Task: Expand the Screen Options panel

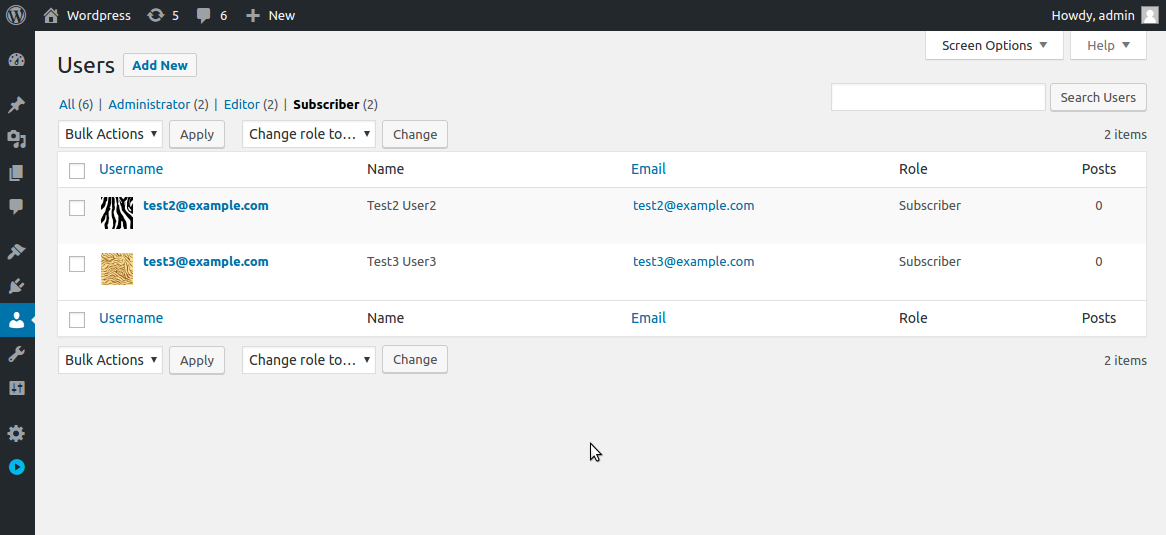Action: click(x=994, y=45)
